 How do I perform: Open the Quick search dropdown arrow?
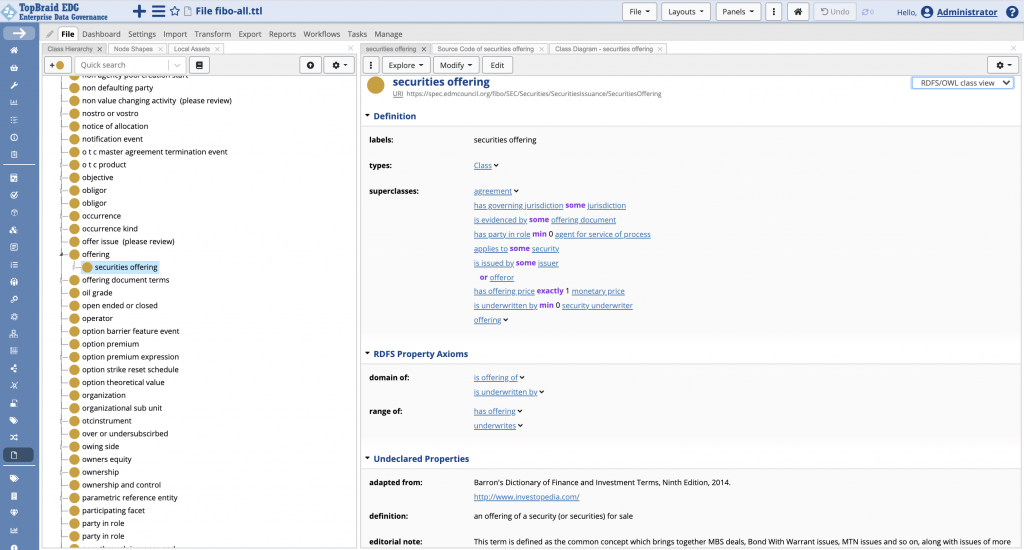[177, 65]
